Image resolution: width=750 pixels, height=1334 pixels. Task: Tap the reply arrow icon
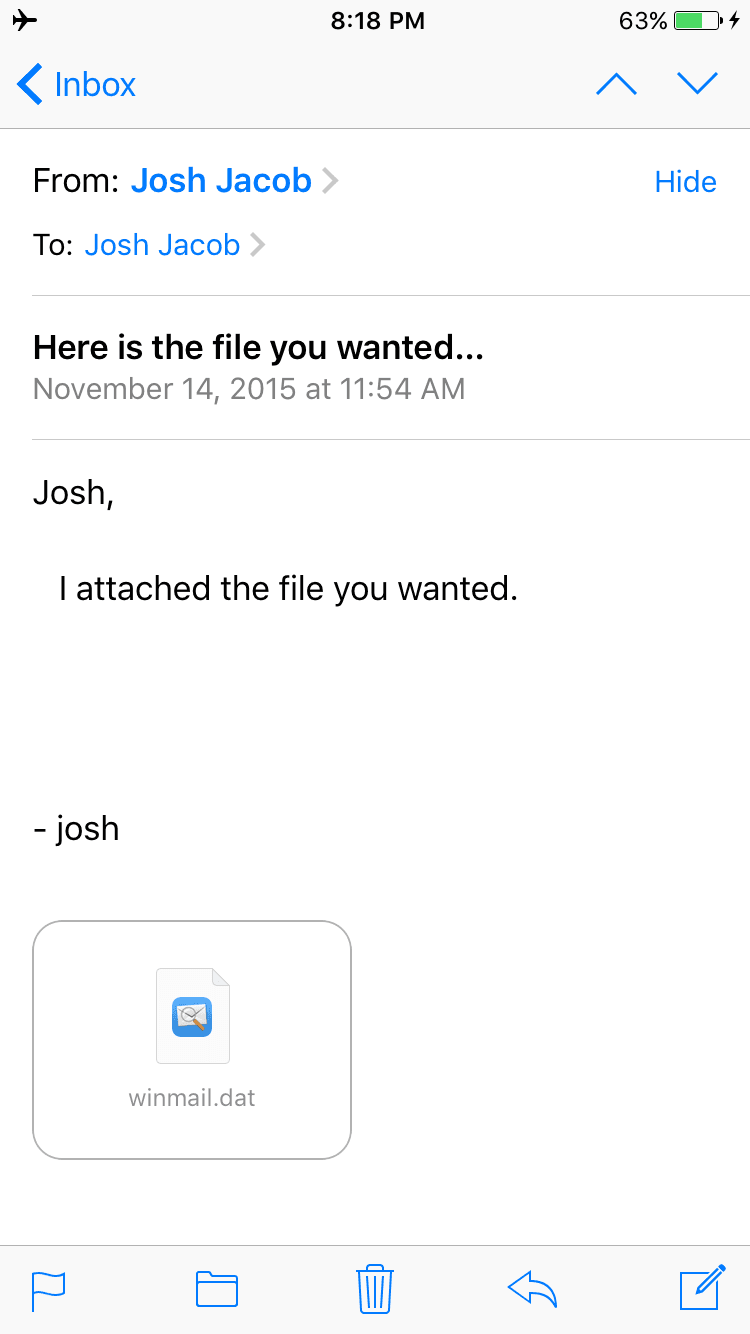coord(532,1289)
